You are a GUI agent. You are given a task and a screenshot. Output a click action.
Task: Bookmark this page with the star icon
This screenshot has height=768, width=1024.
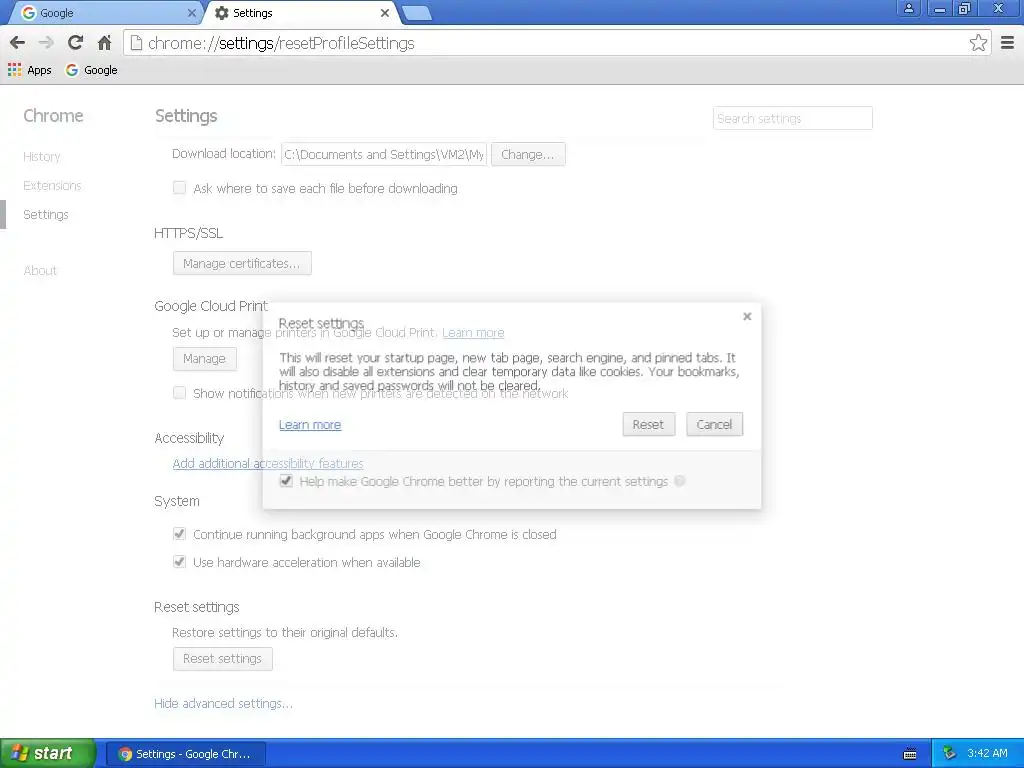pos(978,43)
